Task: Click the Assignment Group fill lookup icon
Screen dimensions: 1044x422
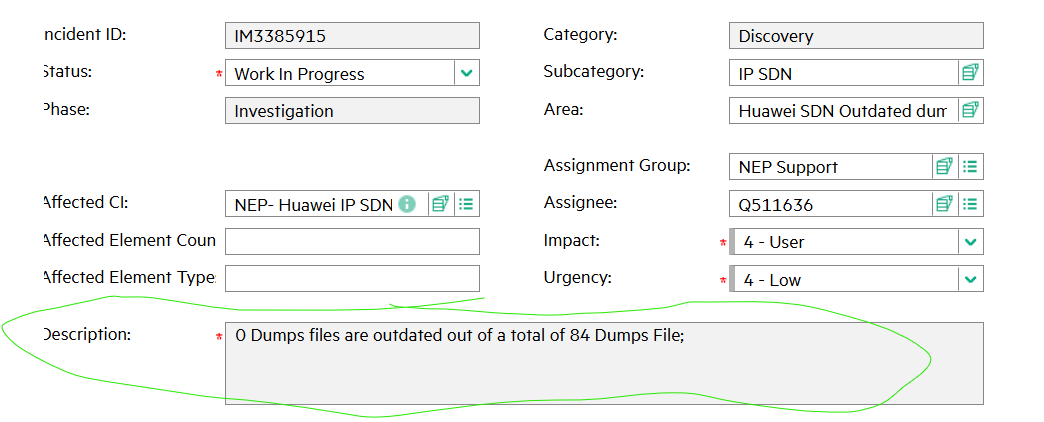Action: (x=944, y=167)
